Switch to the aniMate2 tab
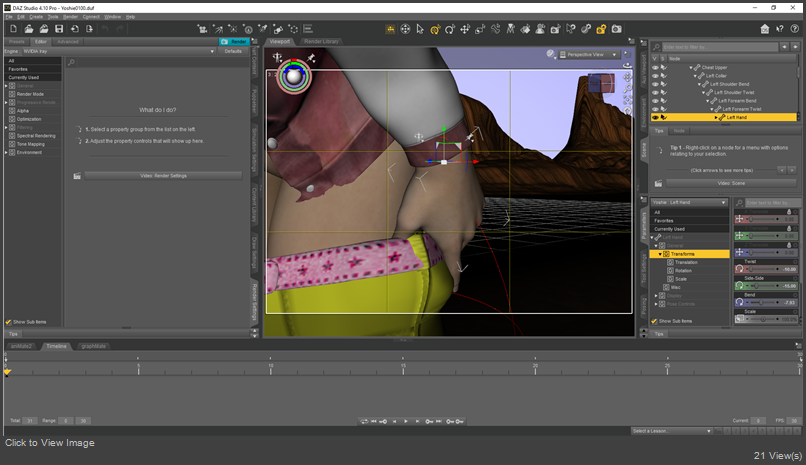806x465 pixels. [21, 346]
